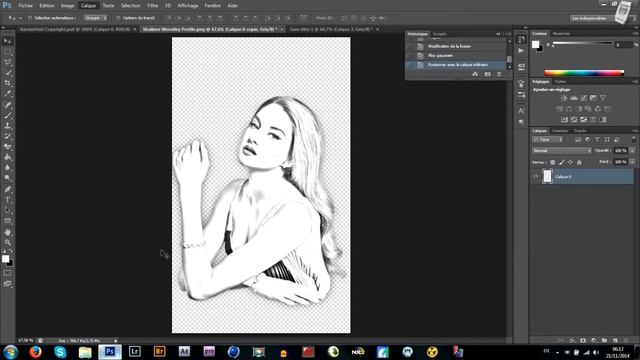The image size is (640, 360).
Task: Select the Brush tool
Action: pyautogui.click(x=7, y=116)
